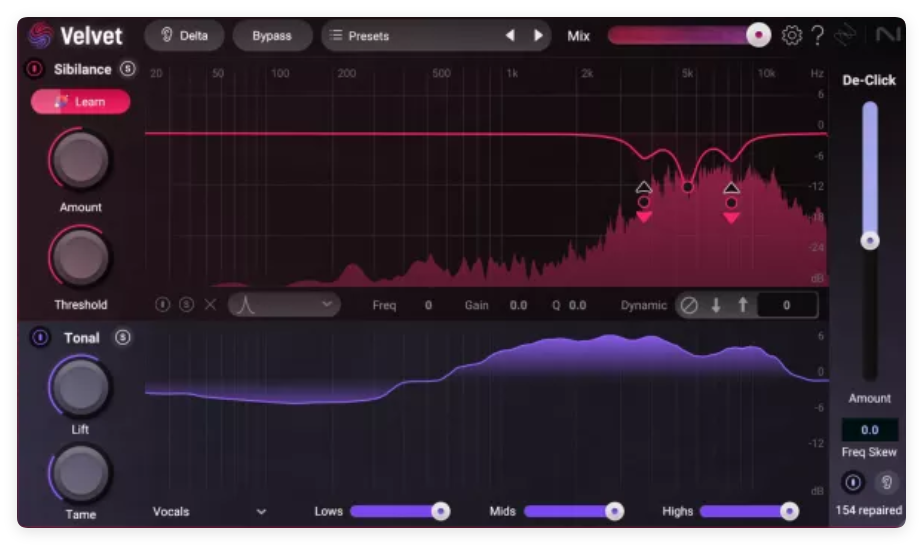Click the Tonal Tame knob
This screenshot has width=923, height=545.
coord(80,474)
